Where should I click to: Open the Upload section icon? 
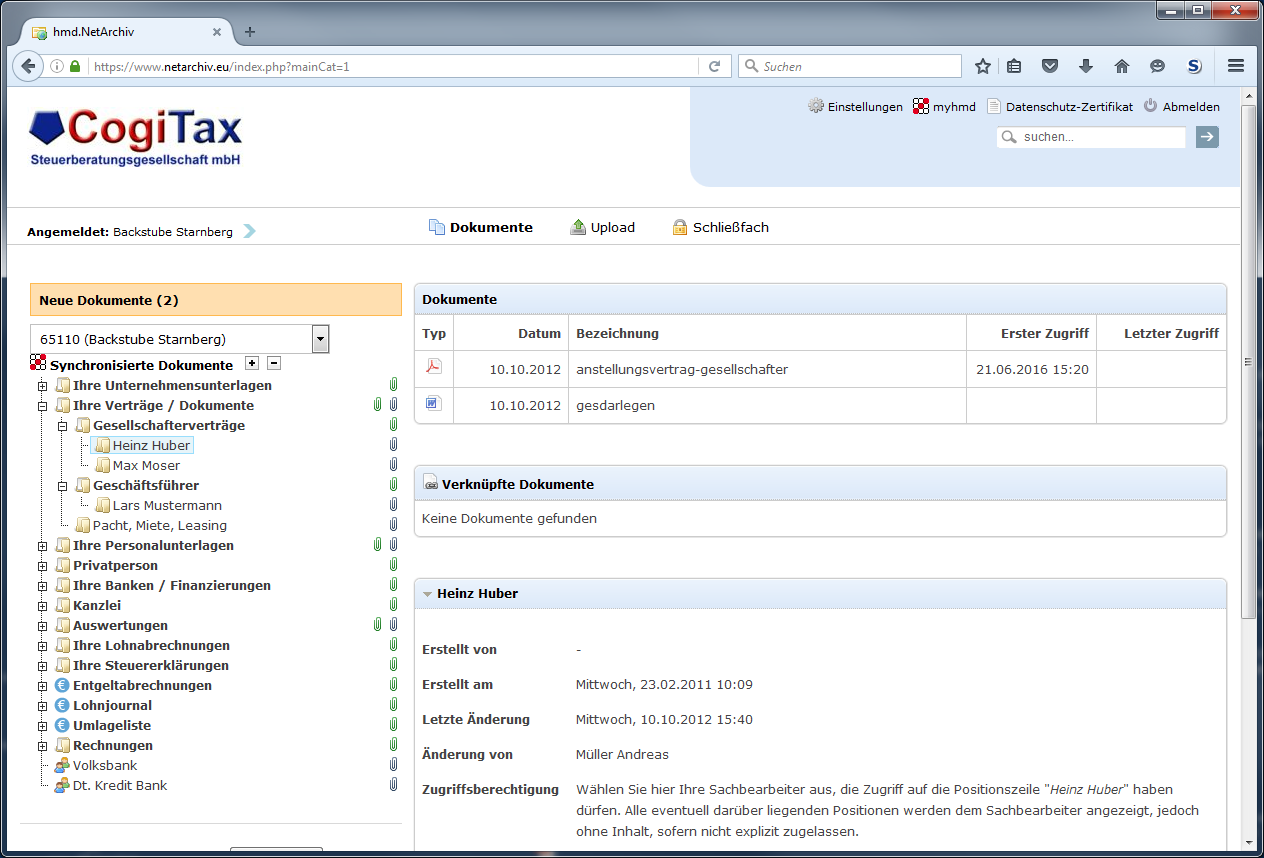tap(577, 226)
